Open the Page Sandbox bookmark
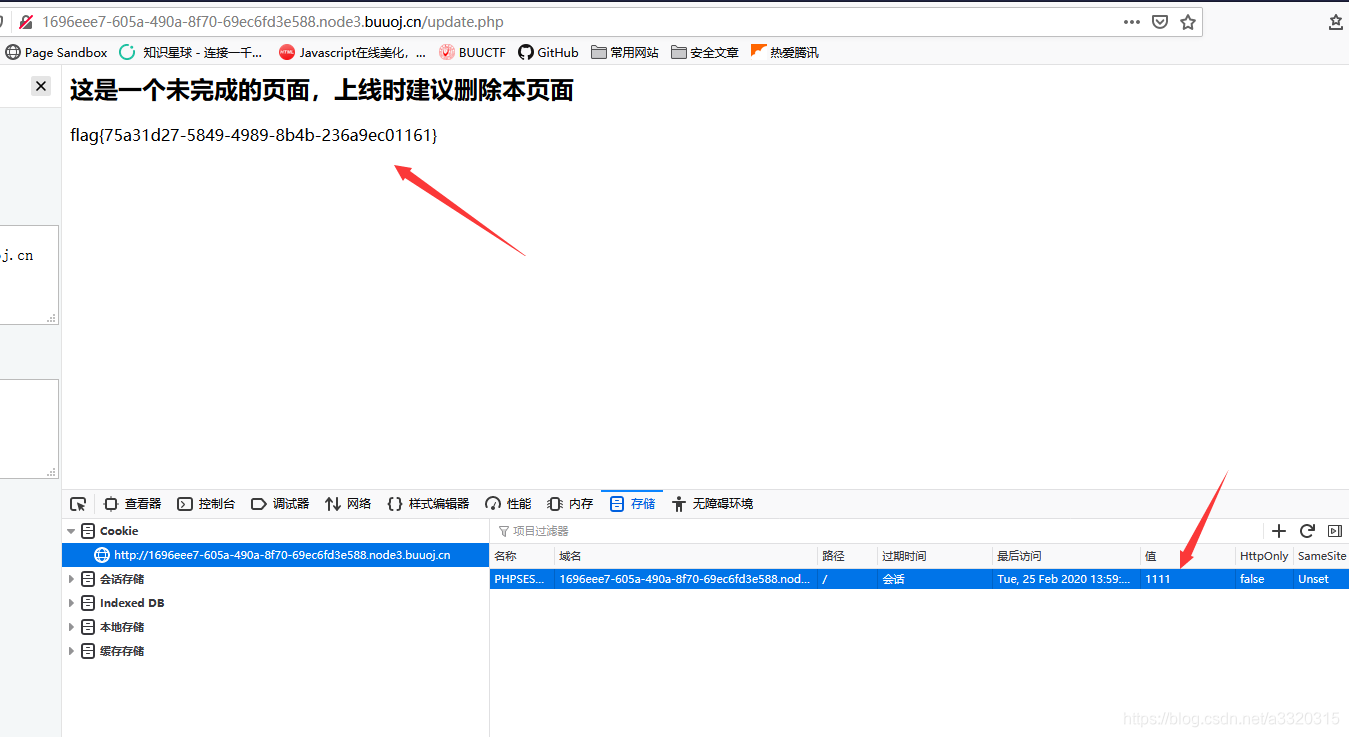The image size is (1349, 737). tap(57, 52)
